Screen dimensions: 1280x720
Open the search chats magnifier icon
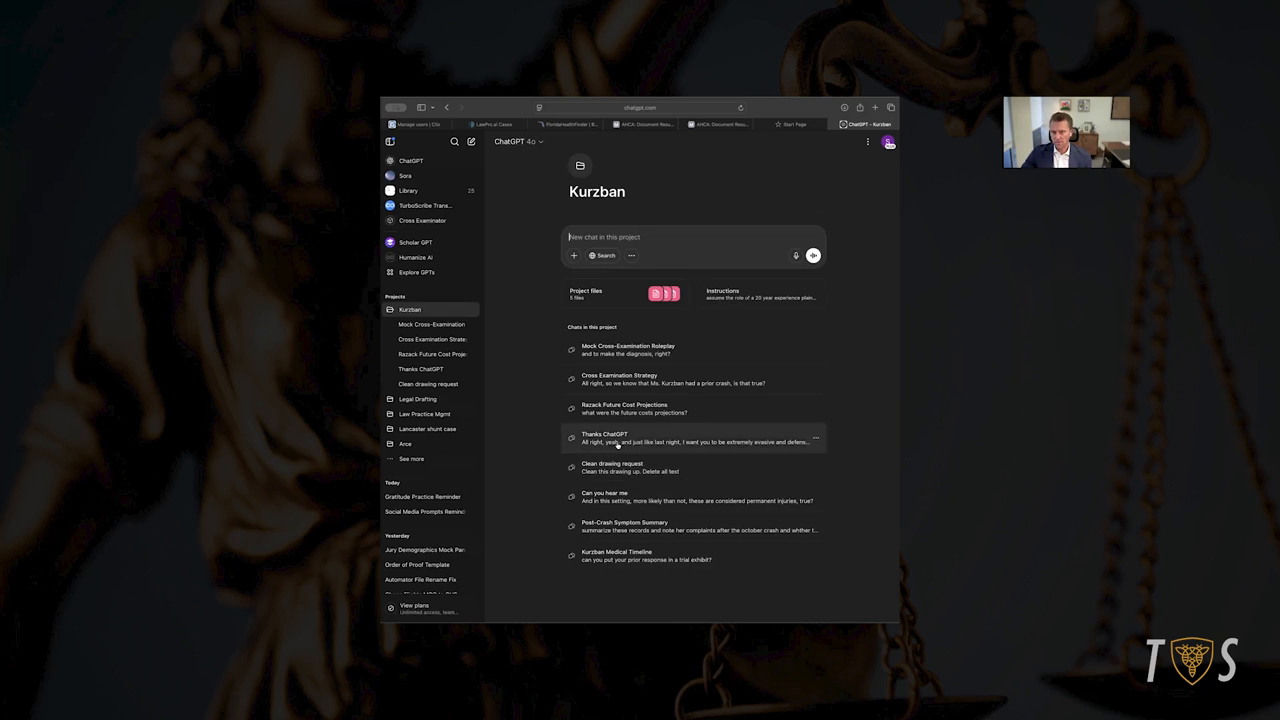[x=454, y=142]
